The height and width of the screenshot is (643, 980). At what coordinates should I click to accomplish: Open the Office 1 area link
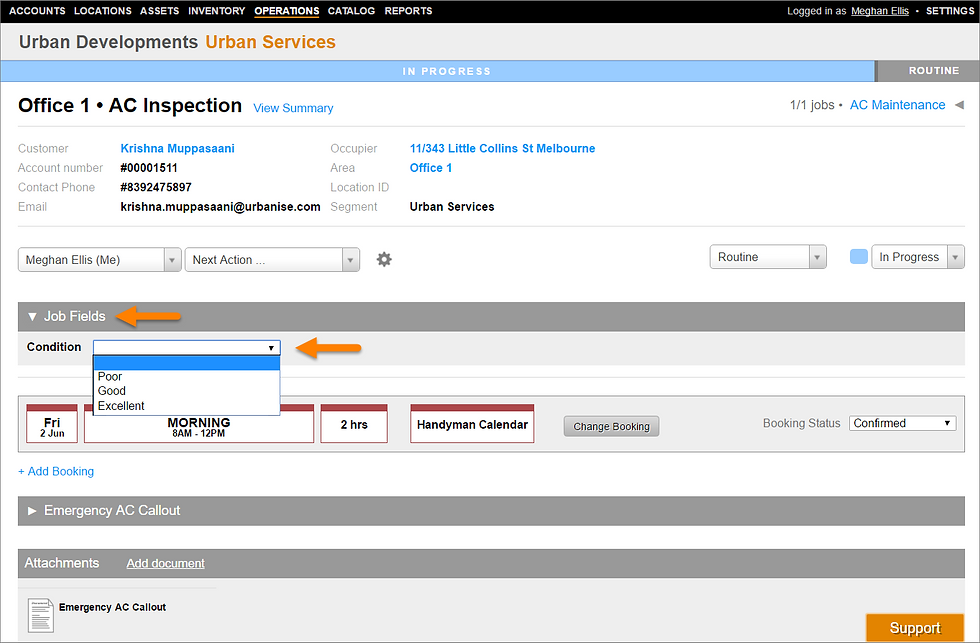431,167
